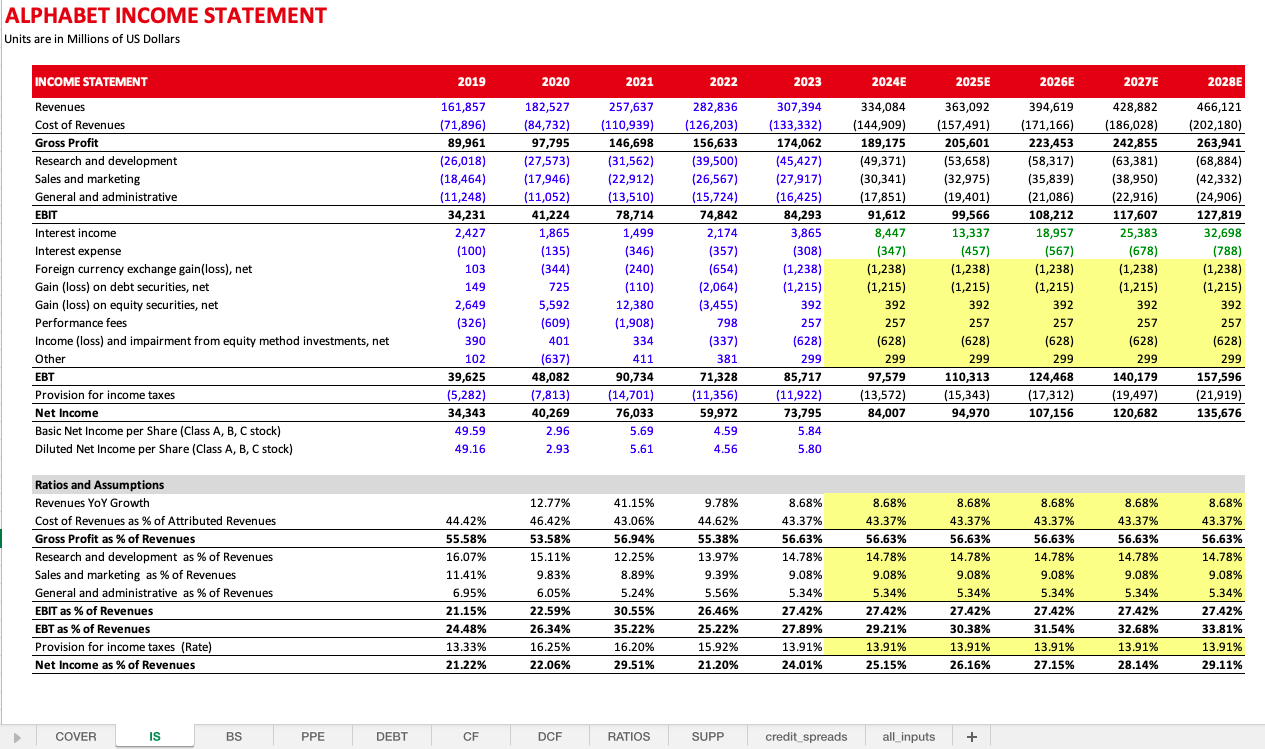Viewport: 1265px width, 749px height.
Task: Switch to the credit_spreads sheet tab
Action: point(806,736)
